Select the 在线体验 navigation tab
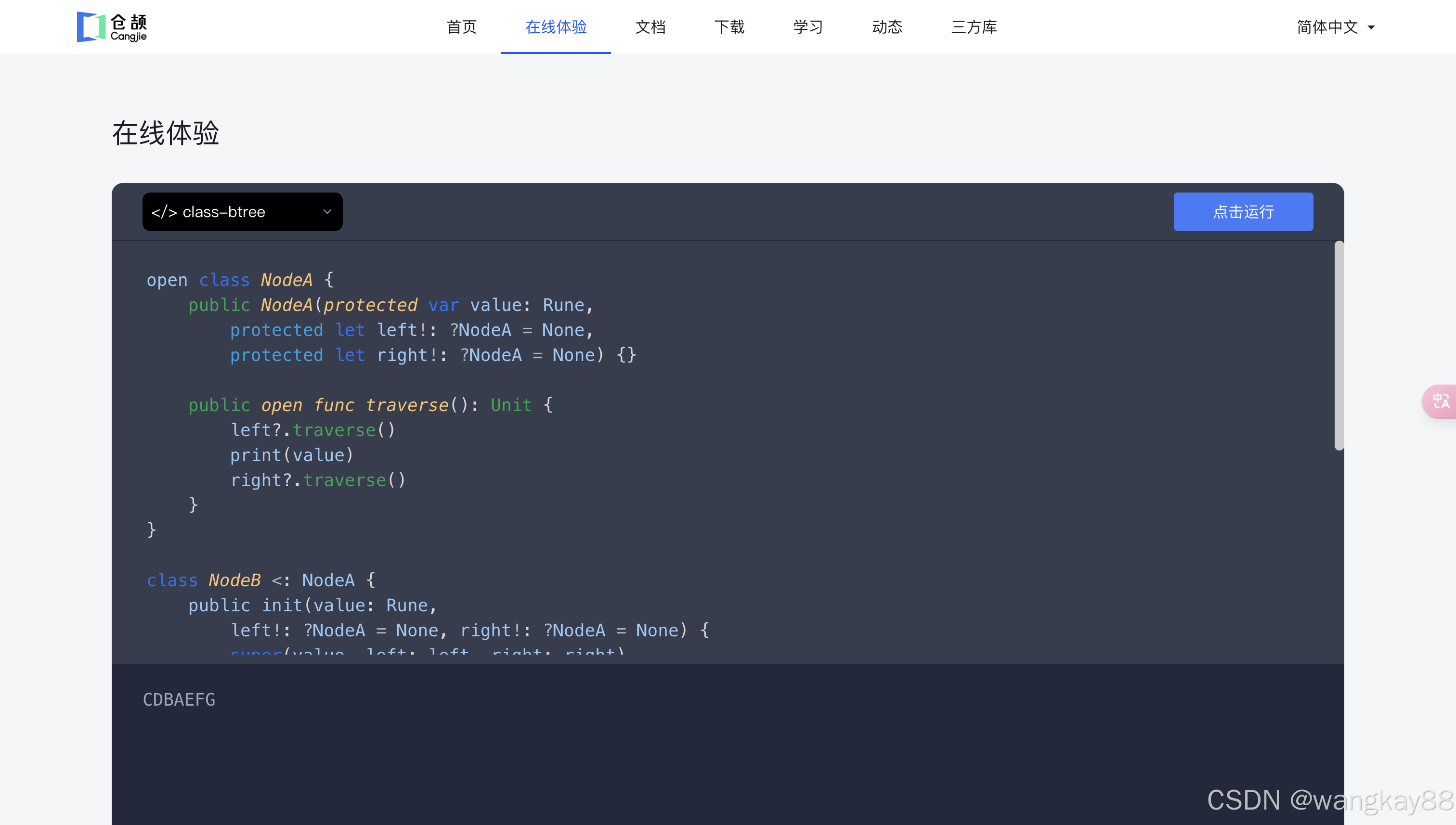This screenshot has height=825, width=1456. pyautogui.click(x=556, y=26)
